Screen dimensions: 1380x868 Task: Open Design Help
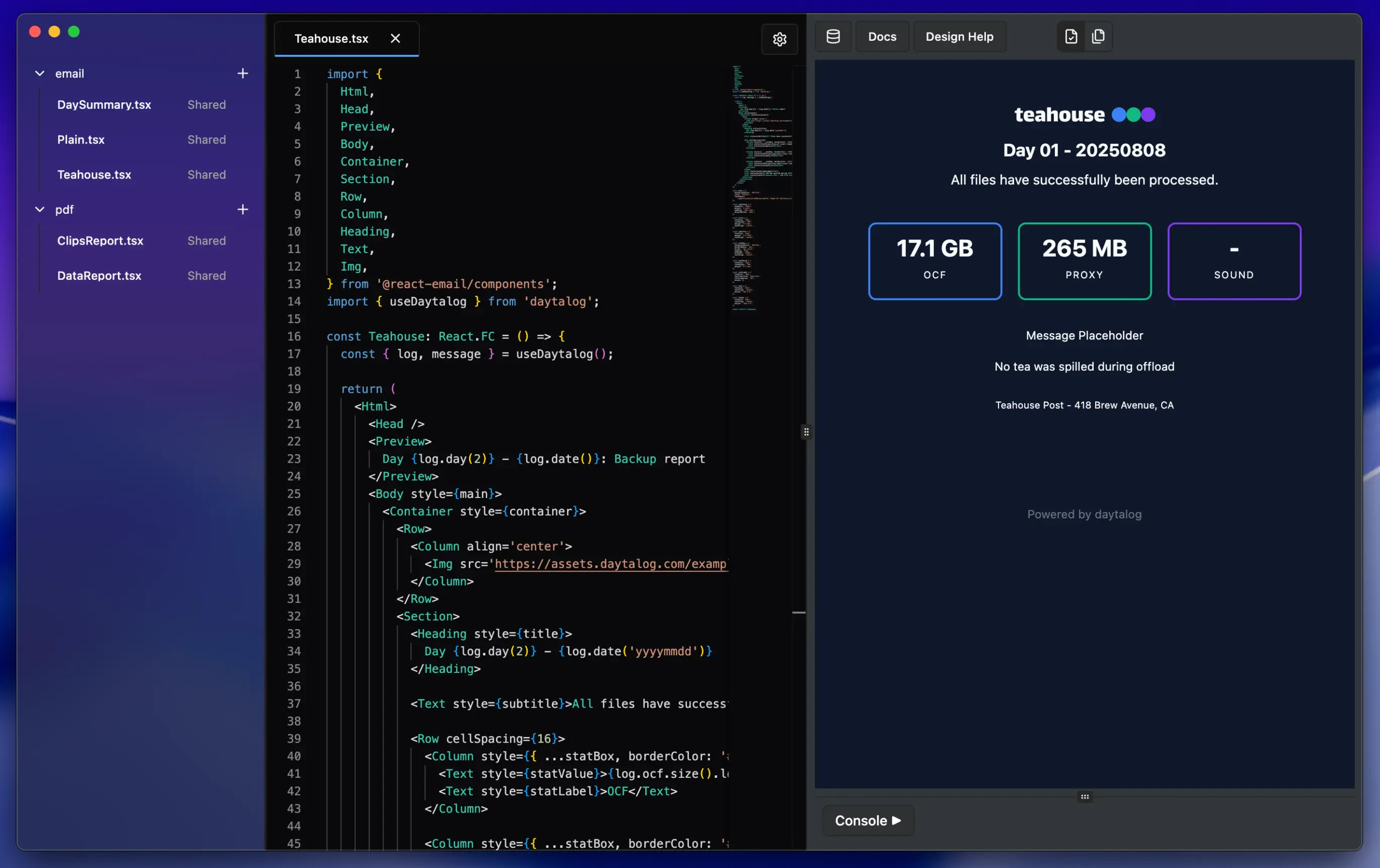click(x=959, y=37)
